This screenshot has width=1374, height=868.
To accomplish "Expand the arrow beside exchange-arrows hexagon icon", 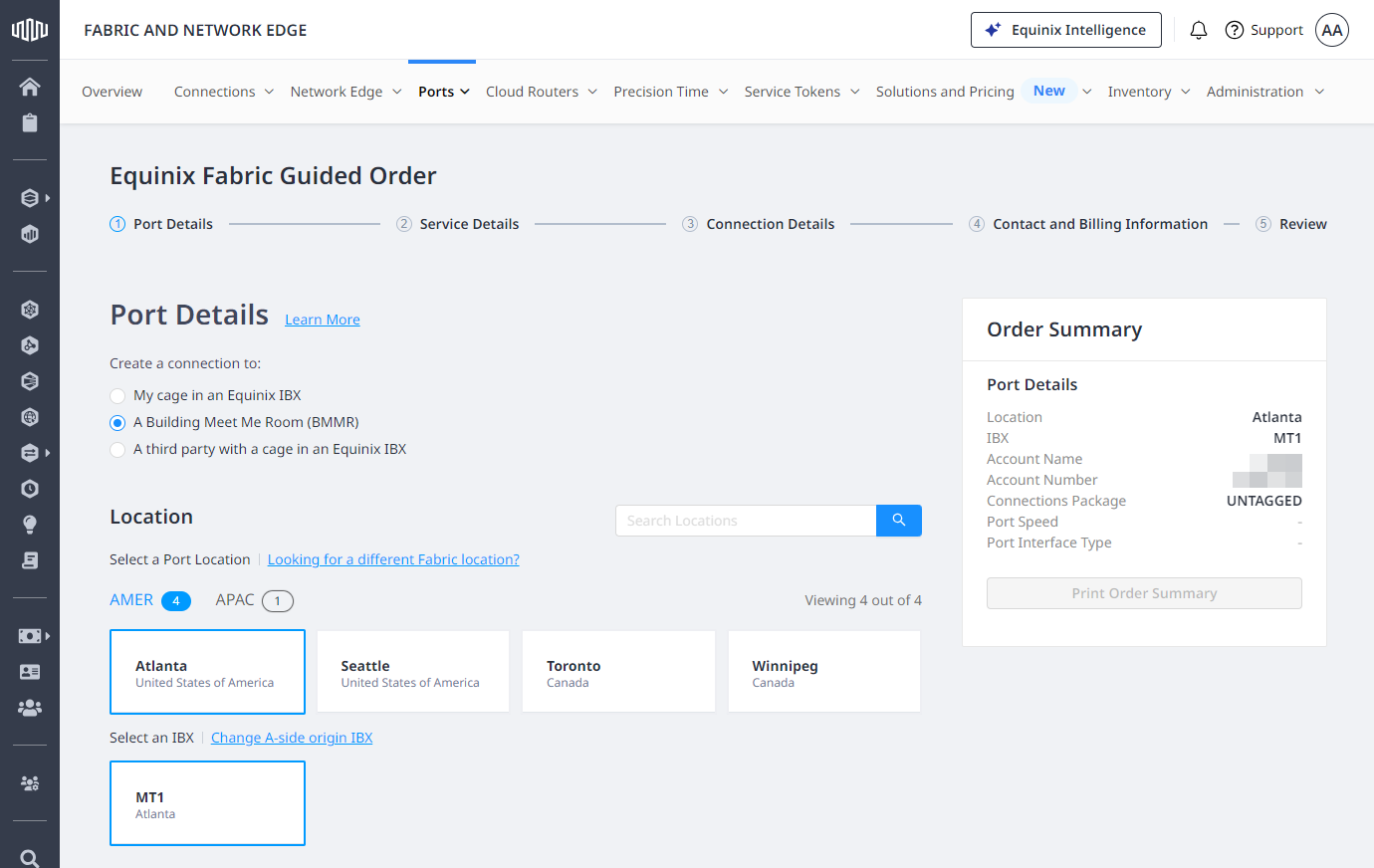I will [x=48, y=453].
